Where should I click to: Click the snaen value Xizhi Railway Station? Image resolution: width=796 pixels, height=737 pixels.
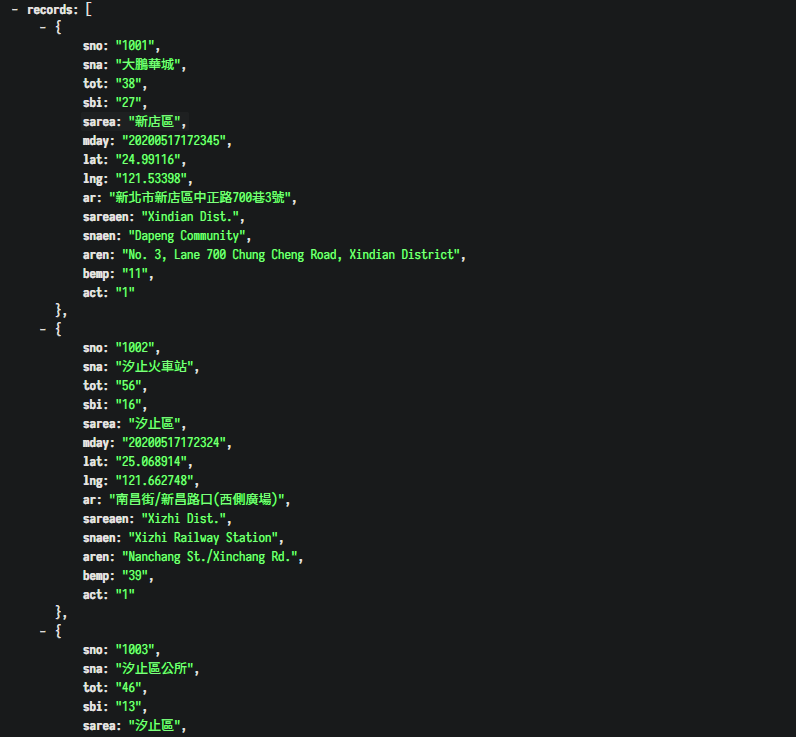(x=203, y=538)
